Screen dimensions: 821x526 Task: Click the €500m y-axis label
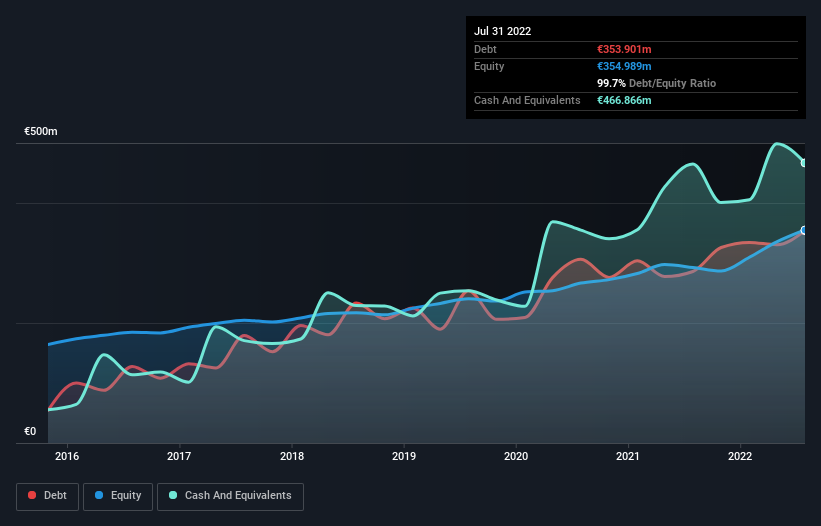coord(41,131)
